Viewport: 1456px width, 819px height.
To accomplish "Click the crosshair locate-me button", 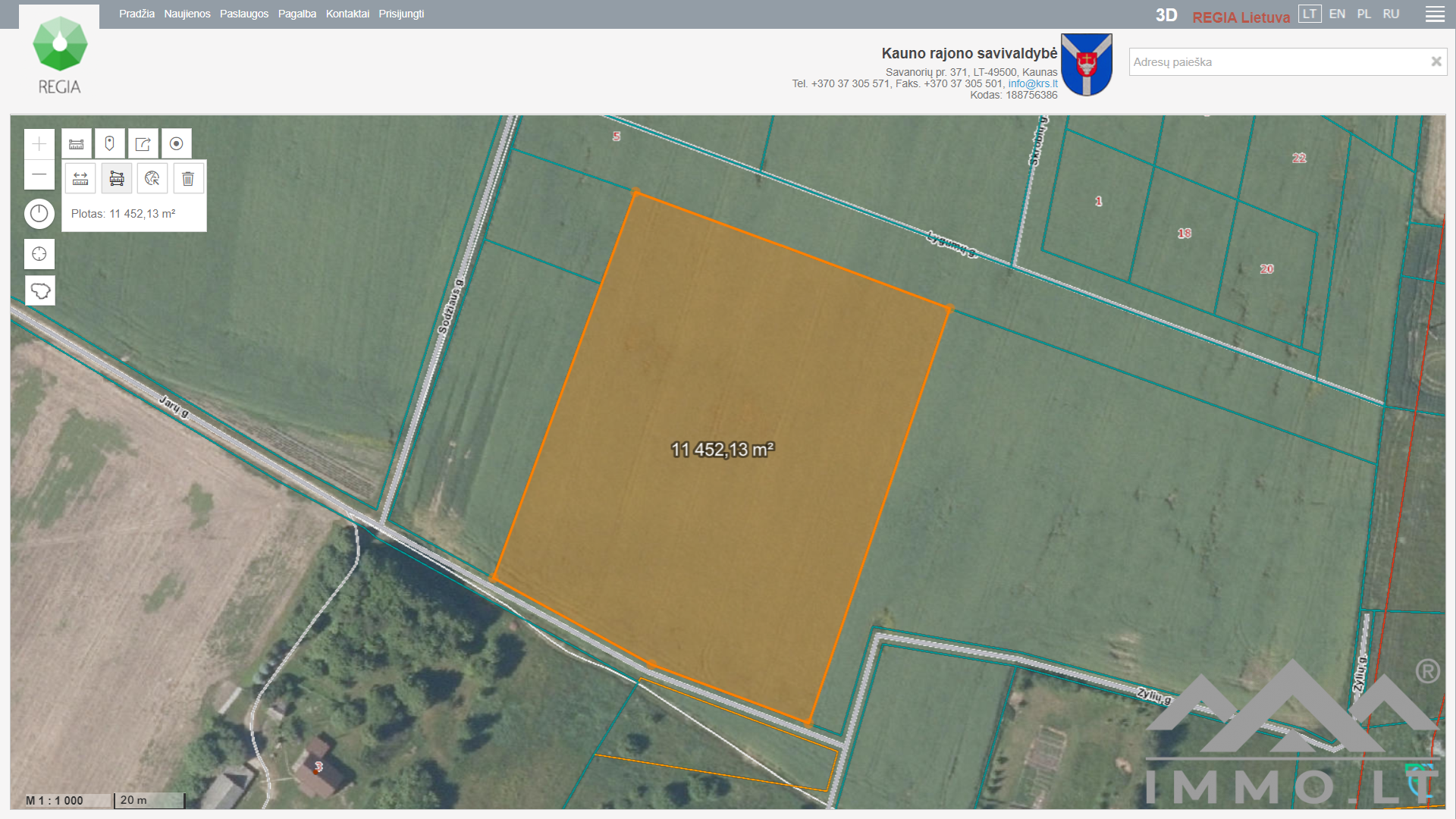I will coord(39,254).
